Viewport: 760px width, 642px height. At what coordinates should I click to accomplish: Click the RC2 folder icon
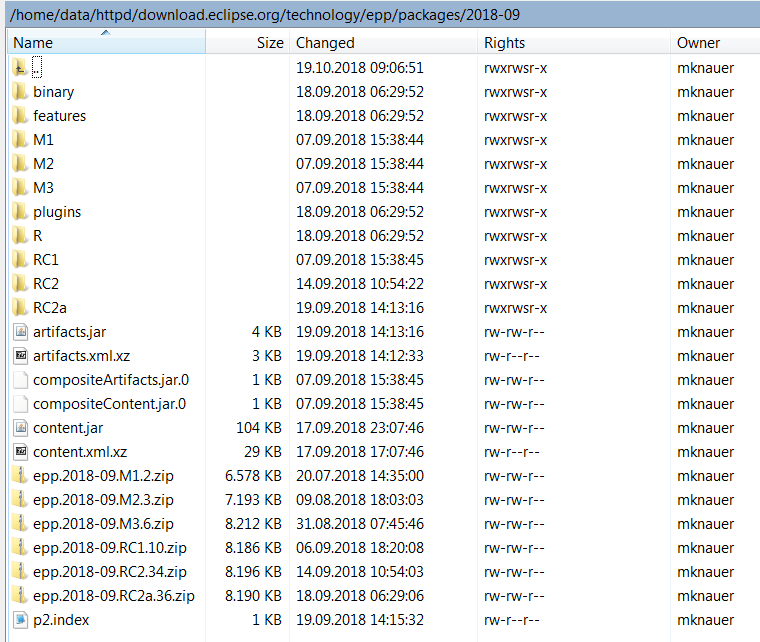click(x=20, y=283)
